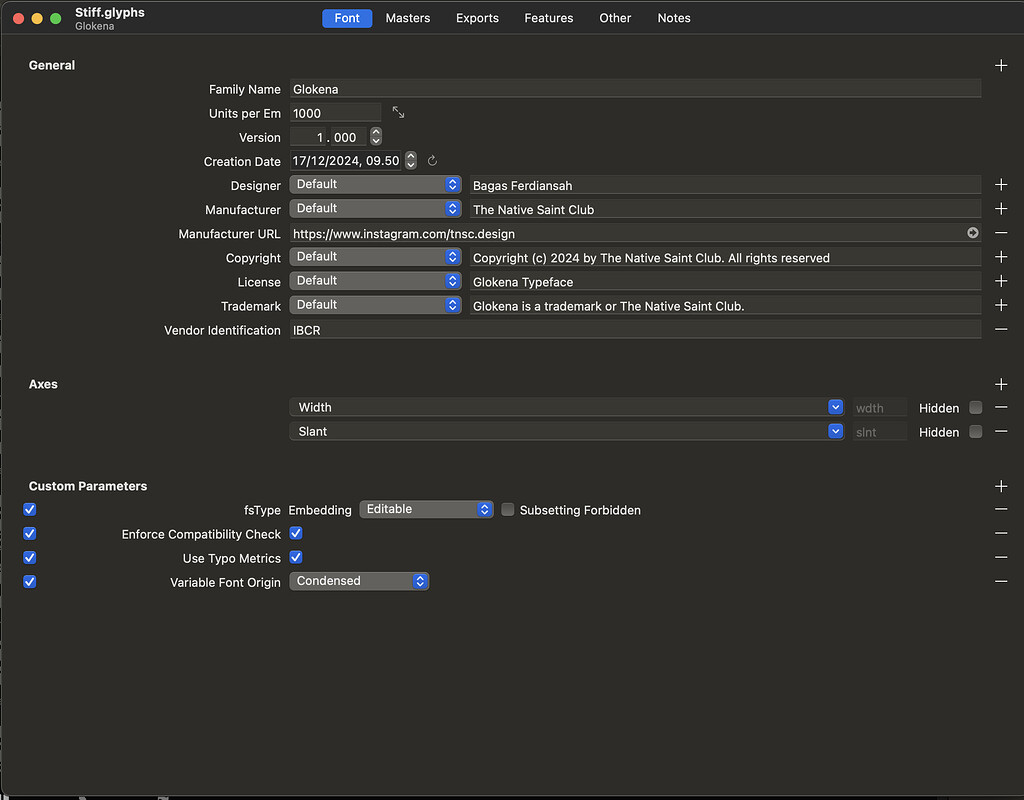The height and width of the screenshot is (800, 1024).
Task: Switch to the Exports tab
Action: (477, 18)
